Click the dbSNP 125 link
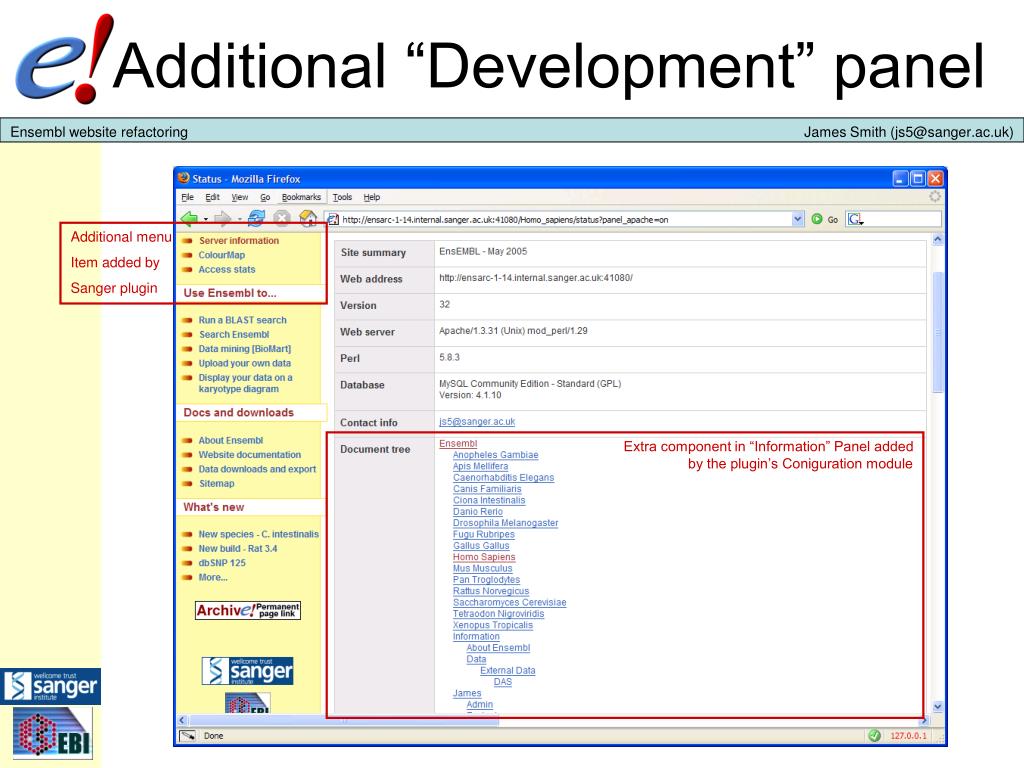1024x768 pixels. [222, 563]
